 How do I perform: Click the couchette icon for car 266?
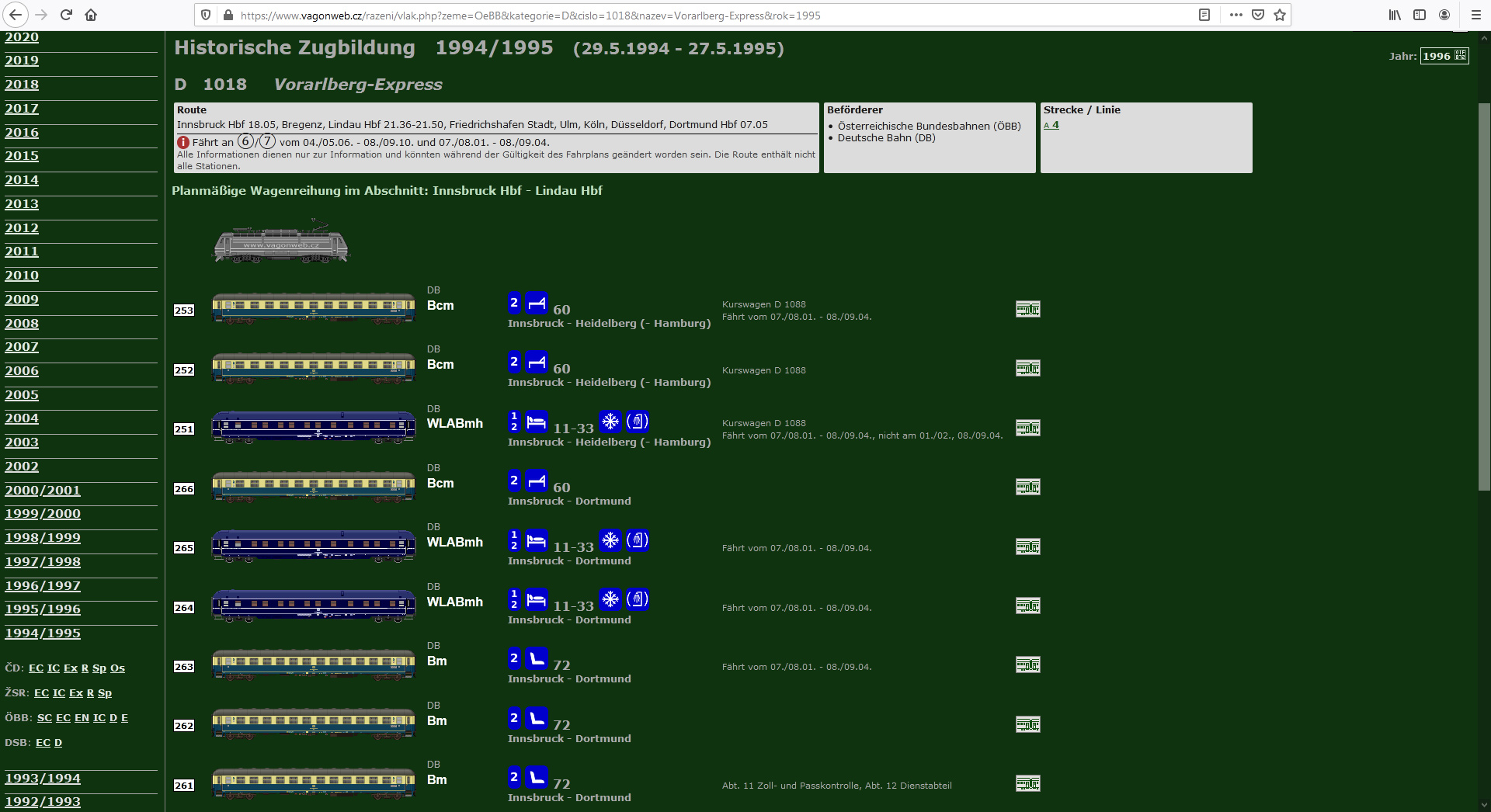(536, 481)
